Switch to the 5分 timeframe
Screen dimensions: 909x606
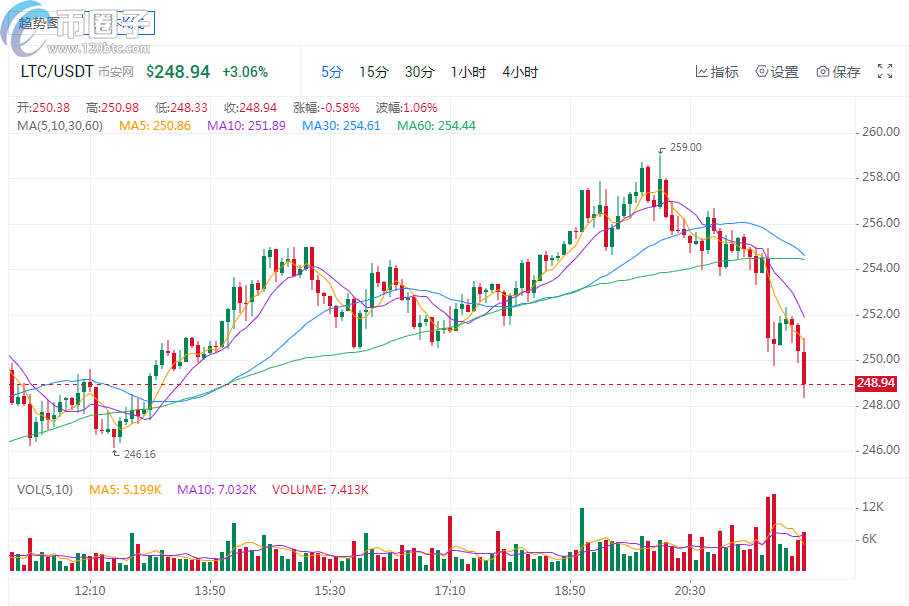[332, 72]
